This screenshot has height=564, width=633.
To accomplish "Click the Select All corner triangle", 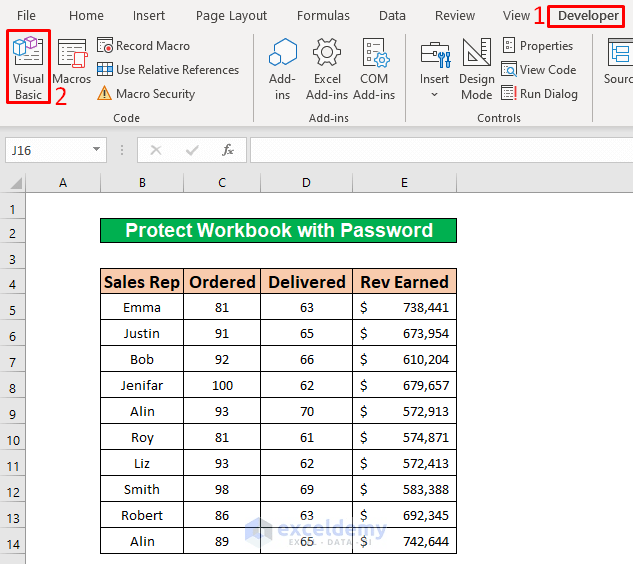I will pyautogui.click(x=16, y=184).
